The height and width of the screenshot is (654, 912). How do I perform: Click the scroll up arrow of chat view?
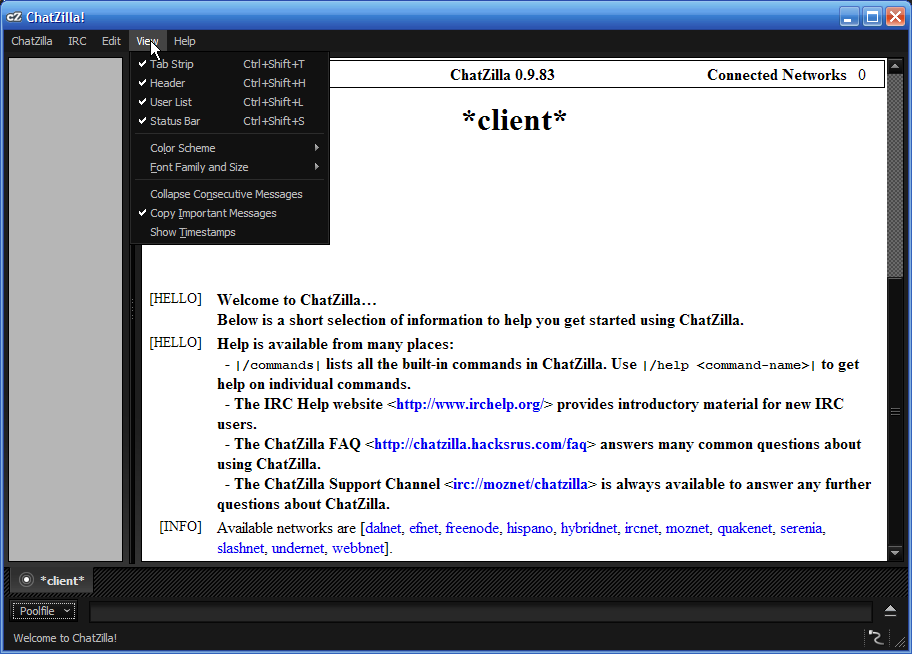tap(895, 65)
